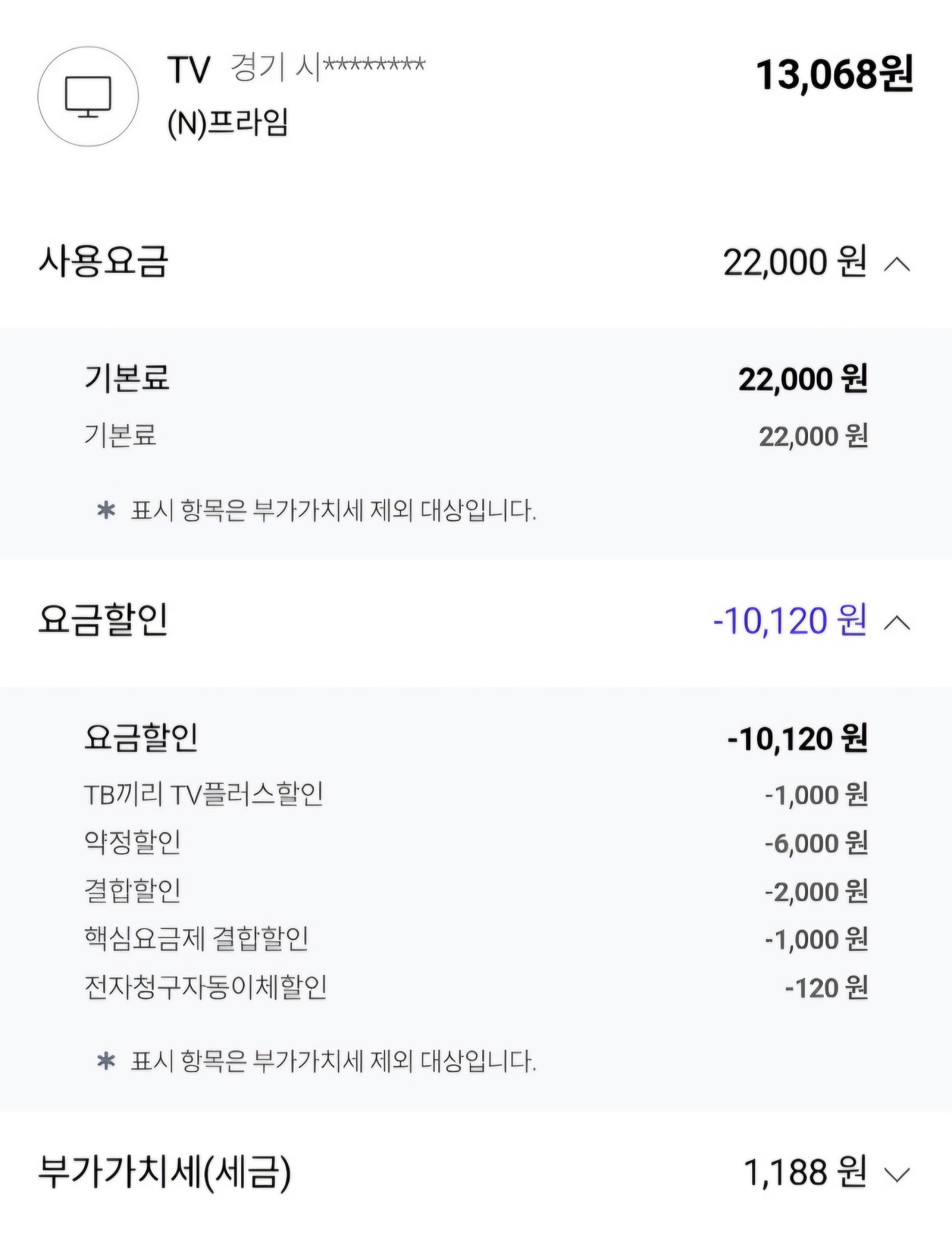The width and height of the screenshot is (952, 1236).
Task: Select the 핵심요금제 결합할인 row
Action: pyautogui.click(x=476, y=939)
